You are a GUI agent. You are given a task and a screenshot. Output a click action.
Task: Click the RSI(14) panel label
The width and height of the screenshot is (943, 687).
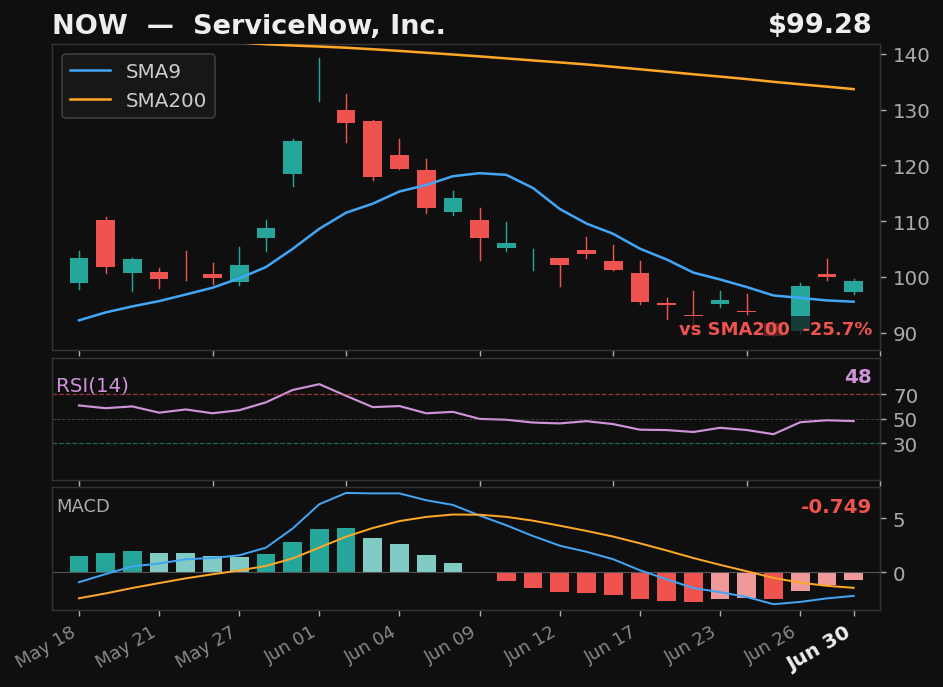[x=92, y=385]
